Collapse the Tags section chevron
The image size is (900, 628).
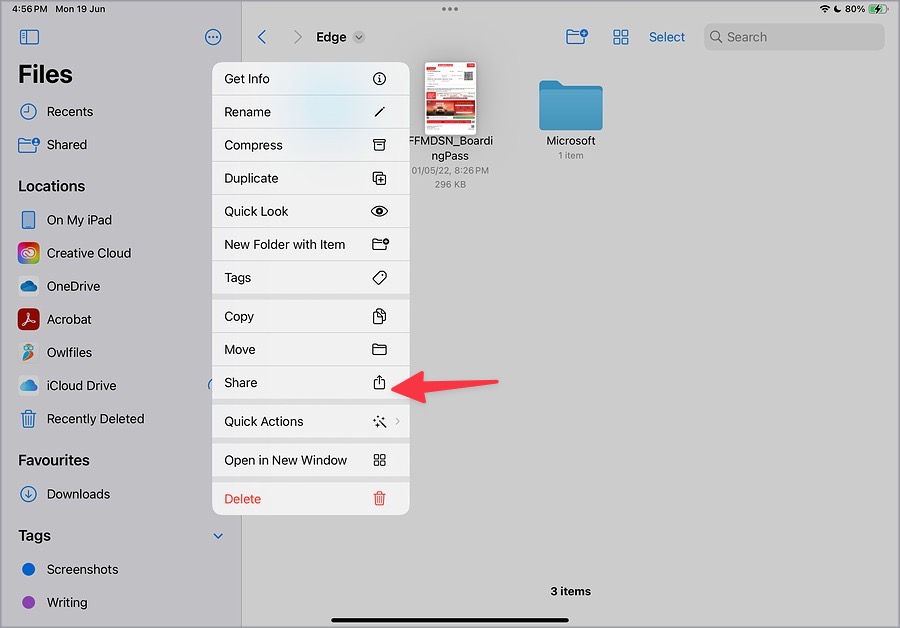click(x=218, y=536)
